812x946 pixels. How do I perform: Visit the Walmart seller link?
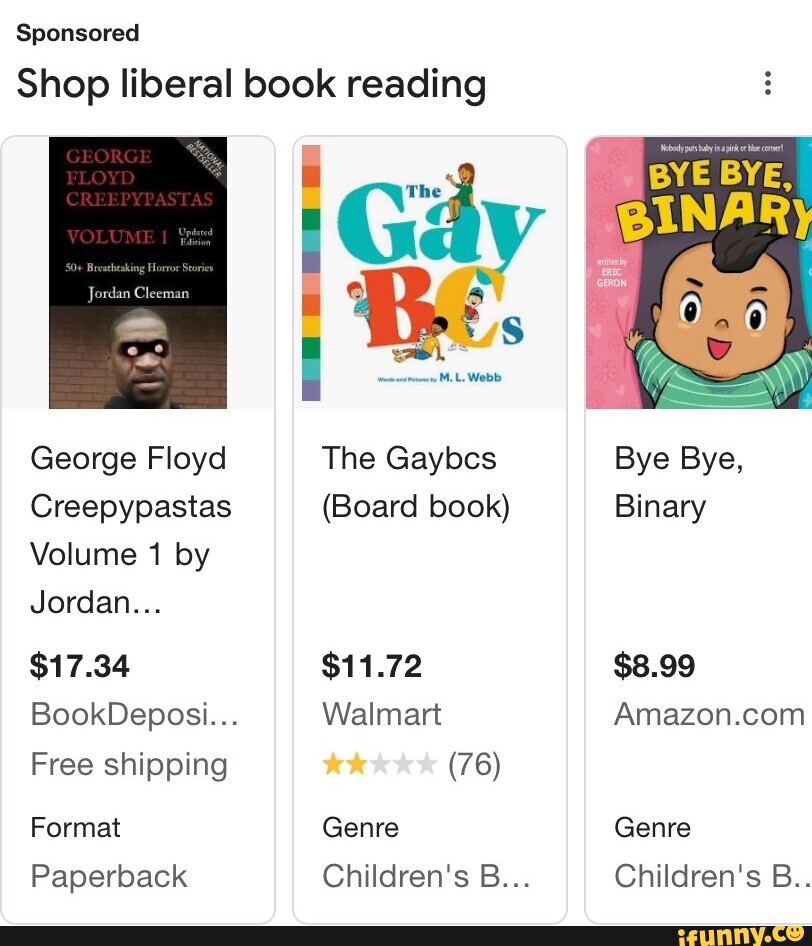(x=381, y=715)
